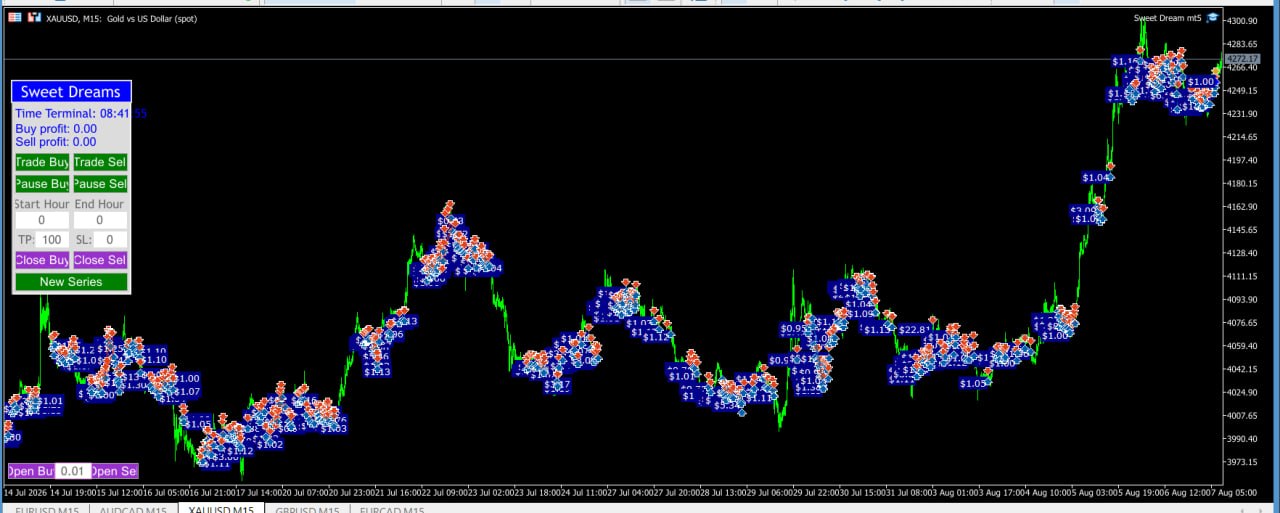This screenshot has width=1280, height=513.
Task: Toggle the Trade Sell button
Action: (100, 162)
